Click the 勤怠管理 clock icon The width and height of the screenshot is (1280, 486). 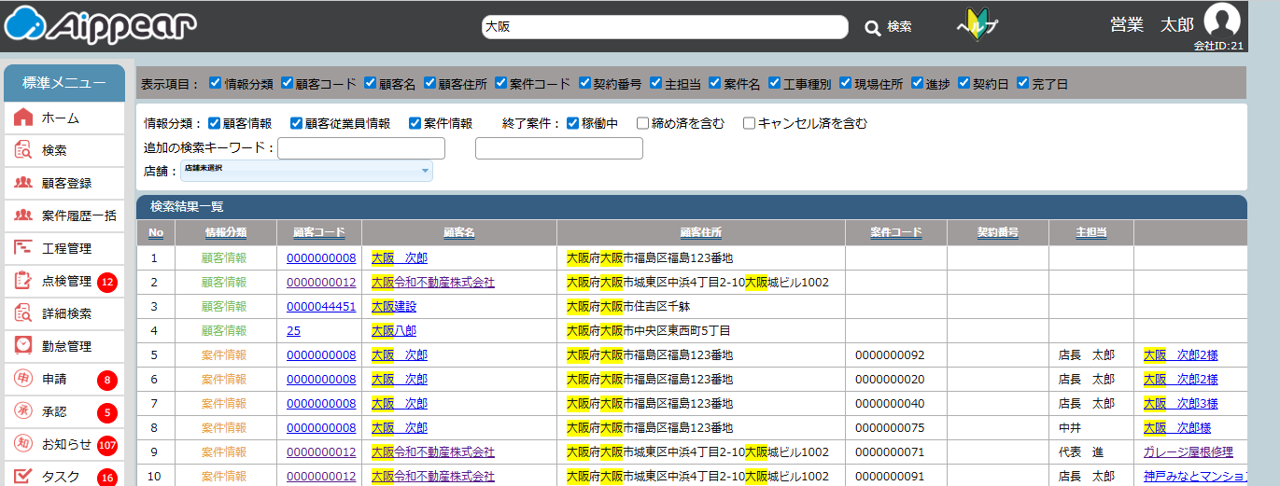tap(24, 346)
